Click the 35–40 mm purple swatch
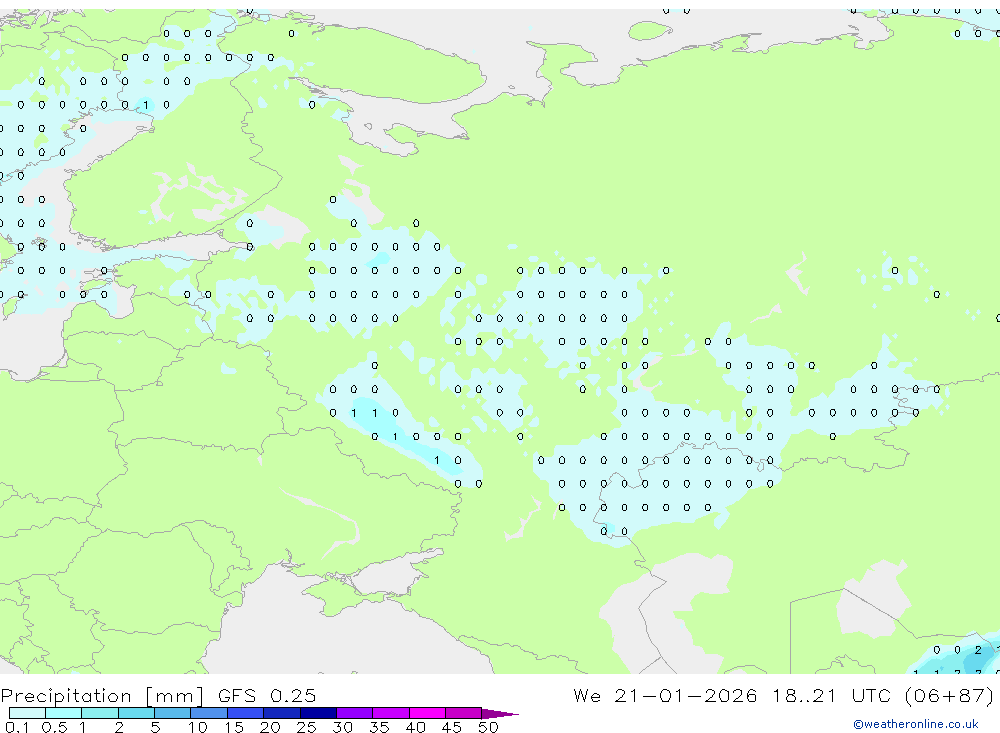1000x733 pixels. point(390,713)
